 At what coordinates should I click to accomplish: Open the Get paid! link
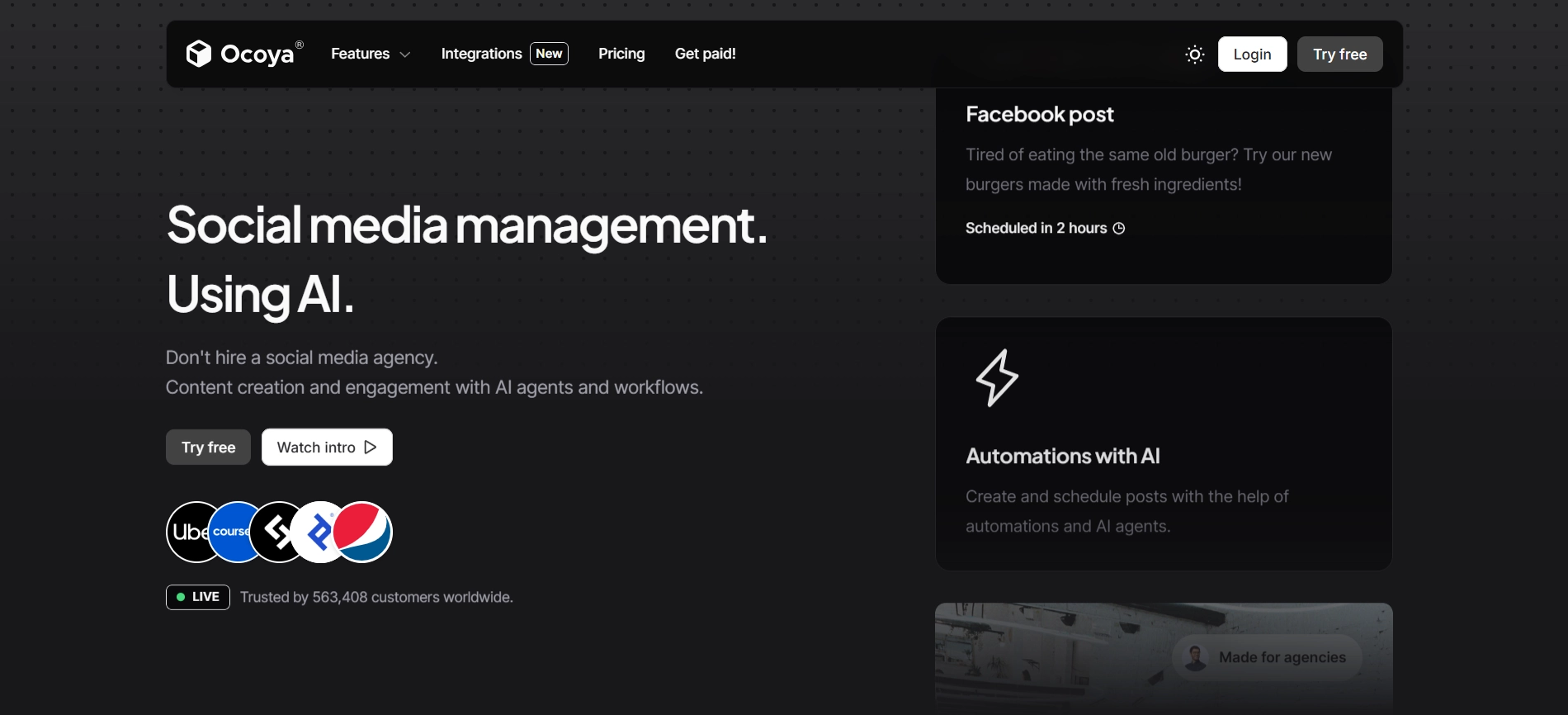[705, 54]
